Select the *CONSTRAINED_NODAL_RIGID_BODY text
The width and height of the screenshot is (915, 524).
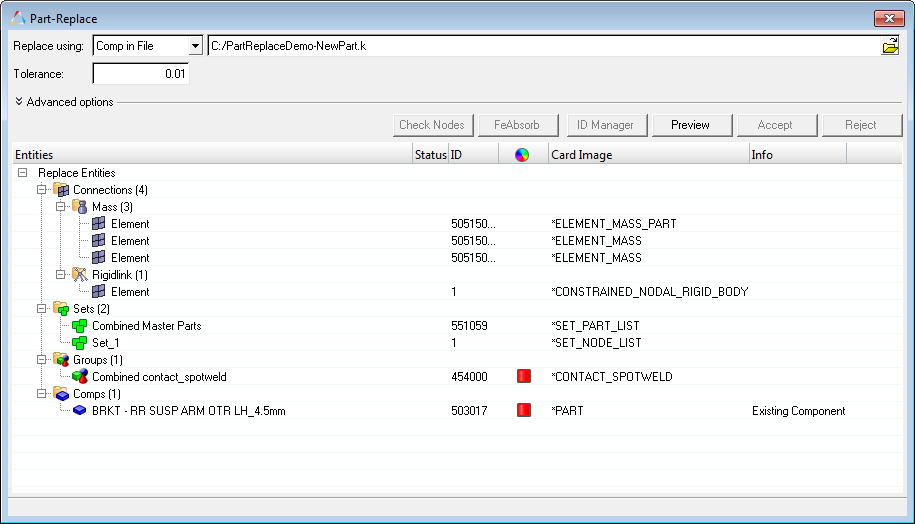(649, 291)
